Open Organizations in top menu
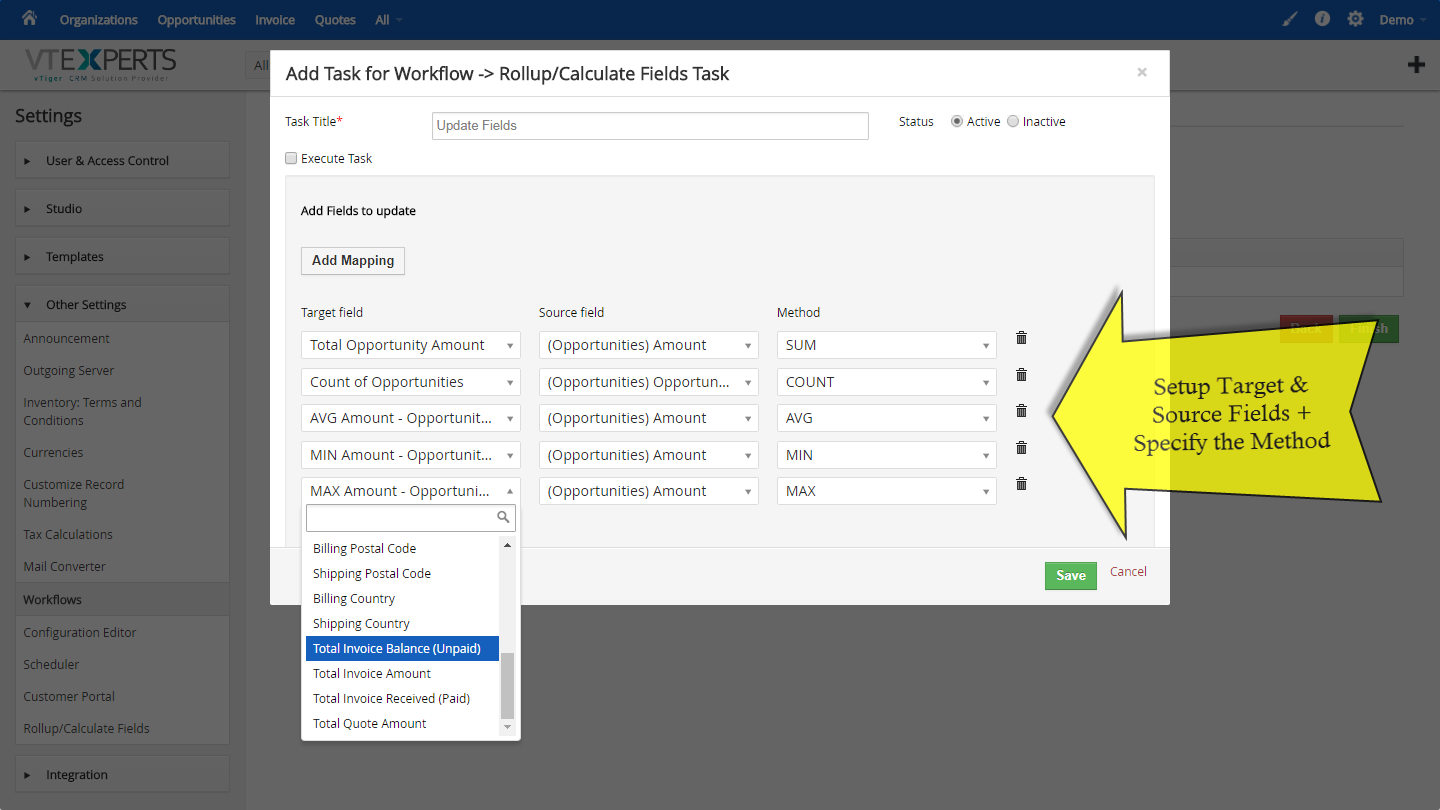The width and height of the screenshot is (1440, 810). point(99,20)
